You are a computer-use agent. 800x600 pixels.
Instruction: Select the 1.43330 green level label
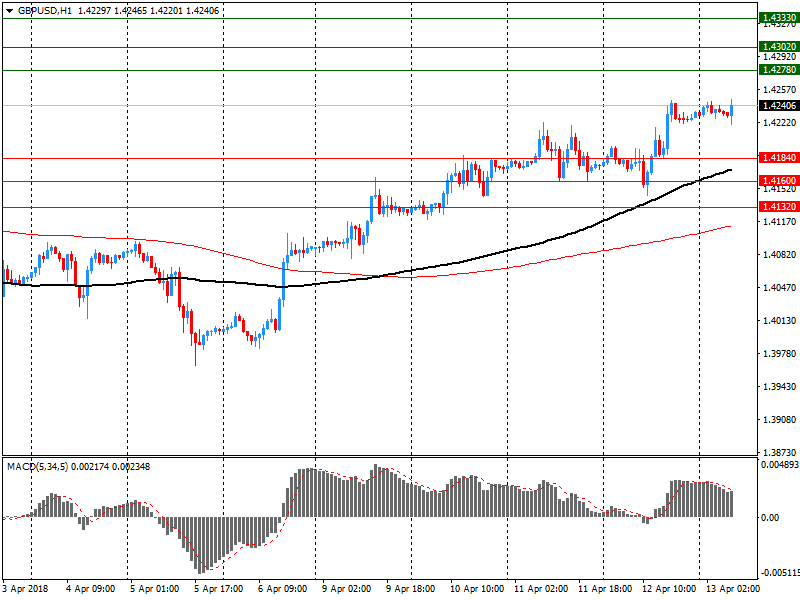(779, 18)
